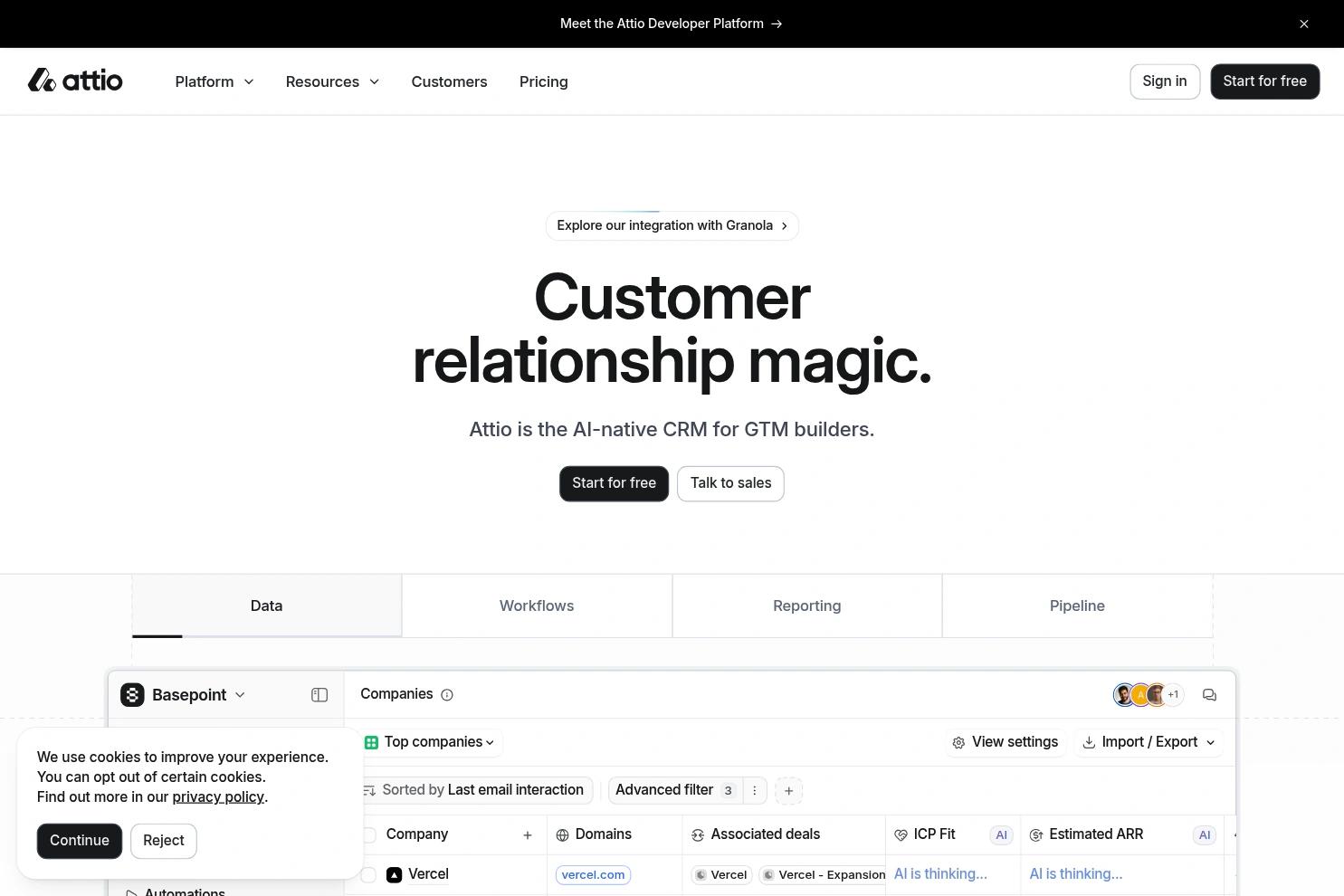Reject cookies in the consent popup
The width and height of the screenshot is (1344, 896).
(x=164, y=841)
